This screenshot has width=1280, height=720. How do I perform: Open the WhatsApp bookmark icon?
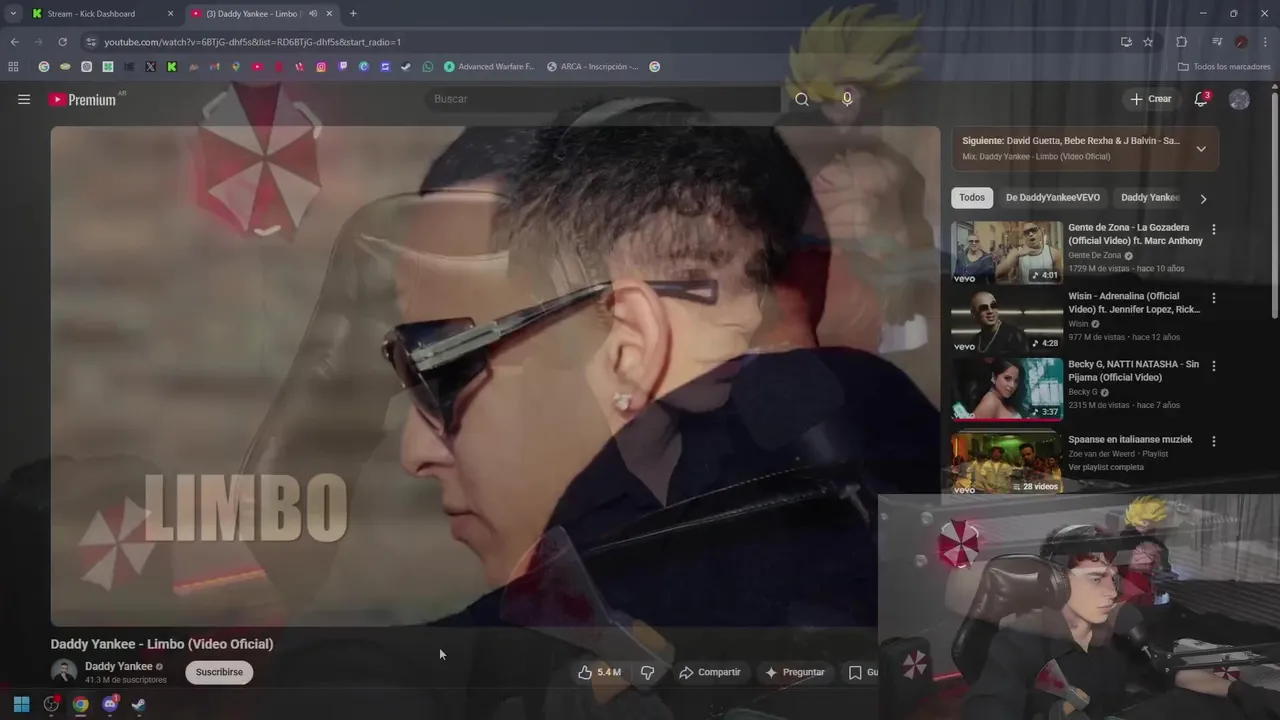tap(428, 67)
